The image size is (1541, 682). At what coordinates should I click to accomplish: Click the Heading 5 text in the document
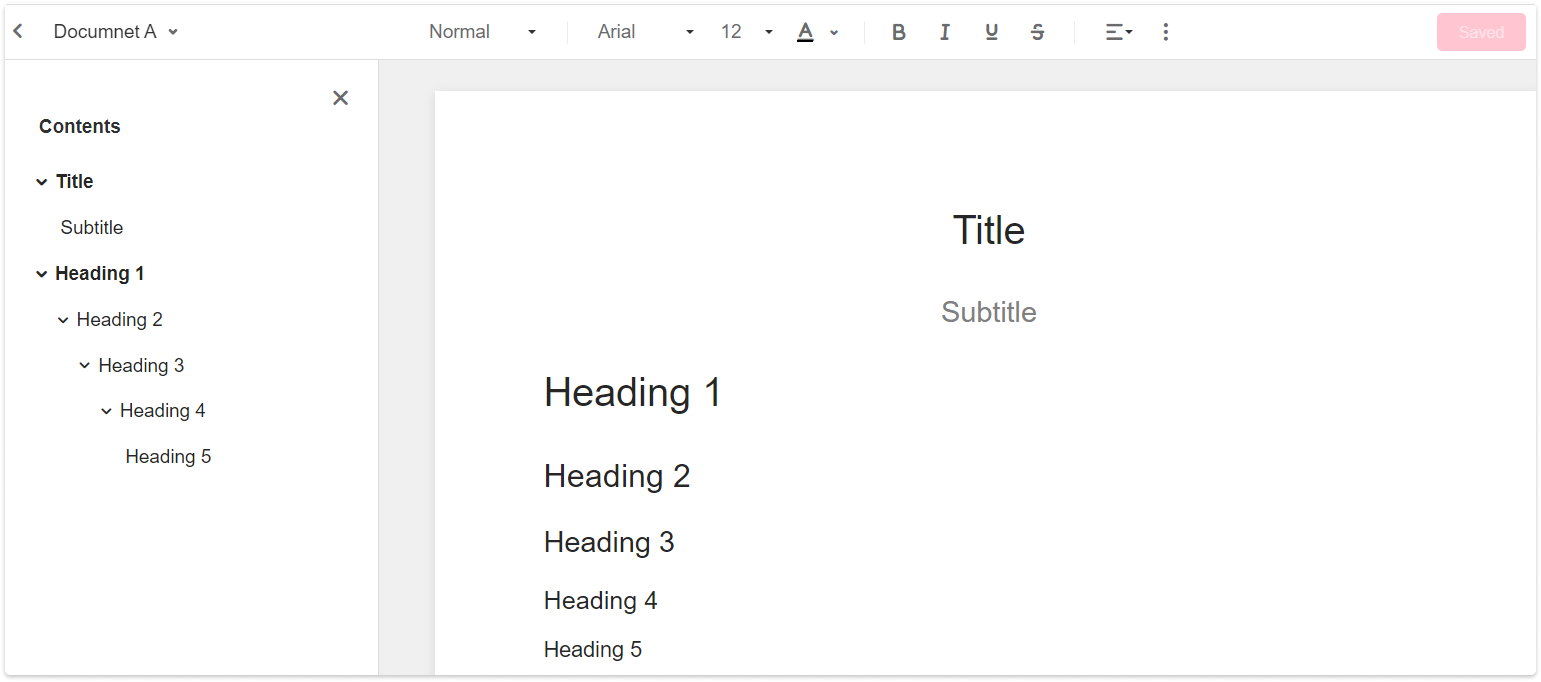[593, 650]
